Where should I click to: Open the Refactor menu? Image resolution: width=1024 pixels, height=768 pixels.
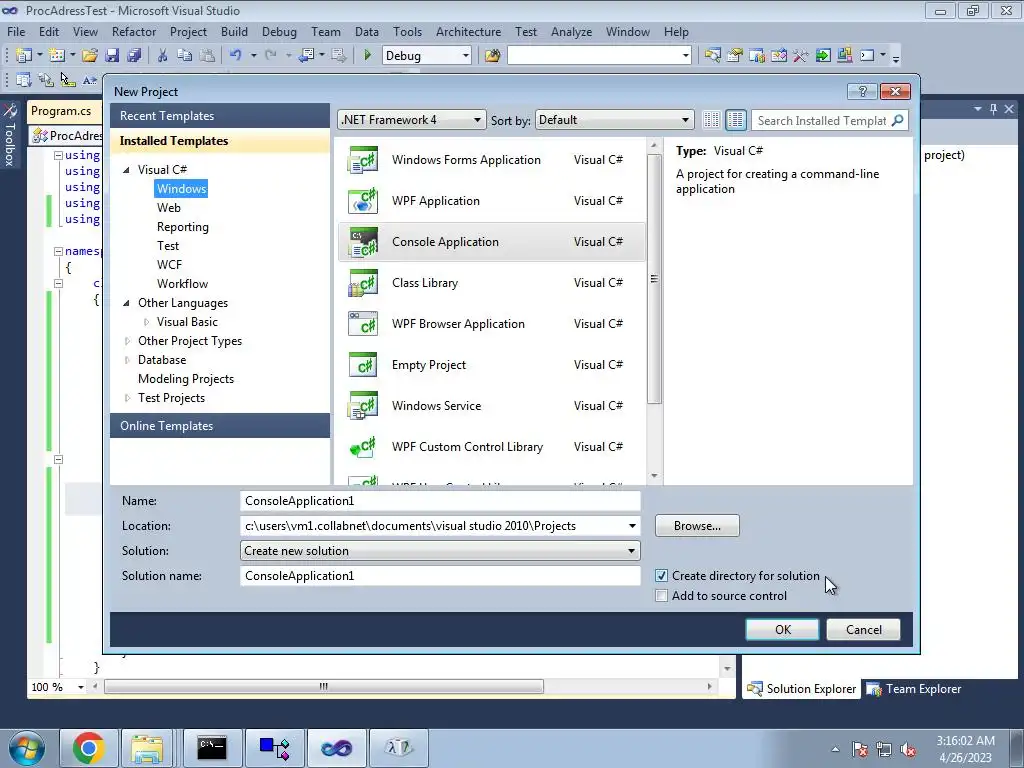click(134, 31)
